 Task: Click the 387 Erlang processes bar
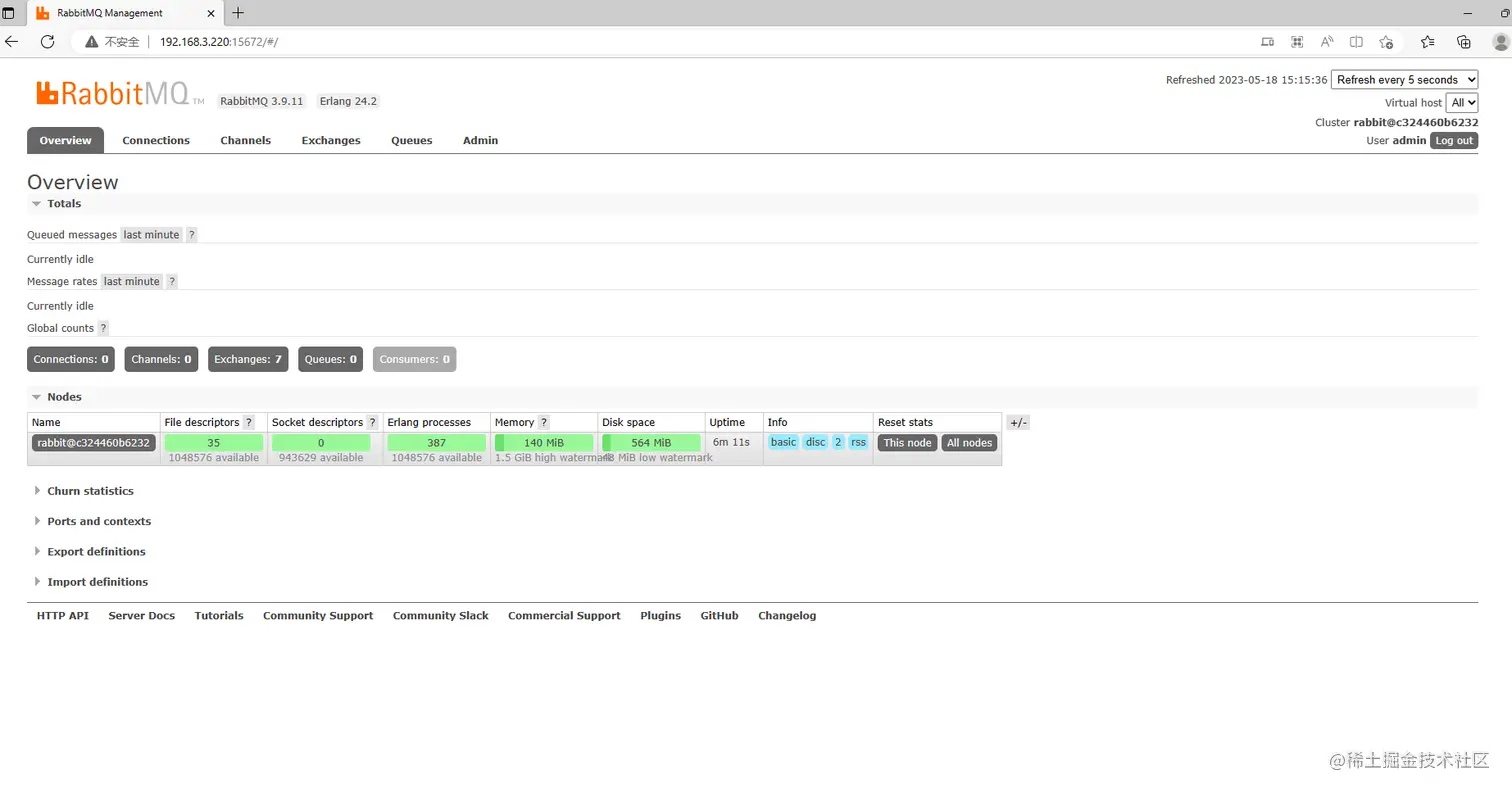click(x=436, y=443)
